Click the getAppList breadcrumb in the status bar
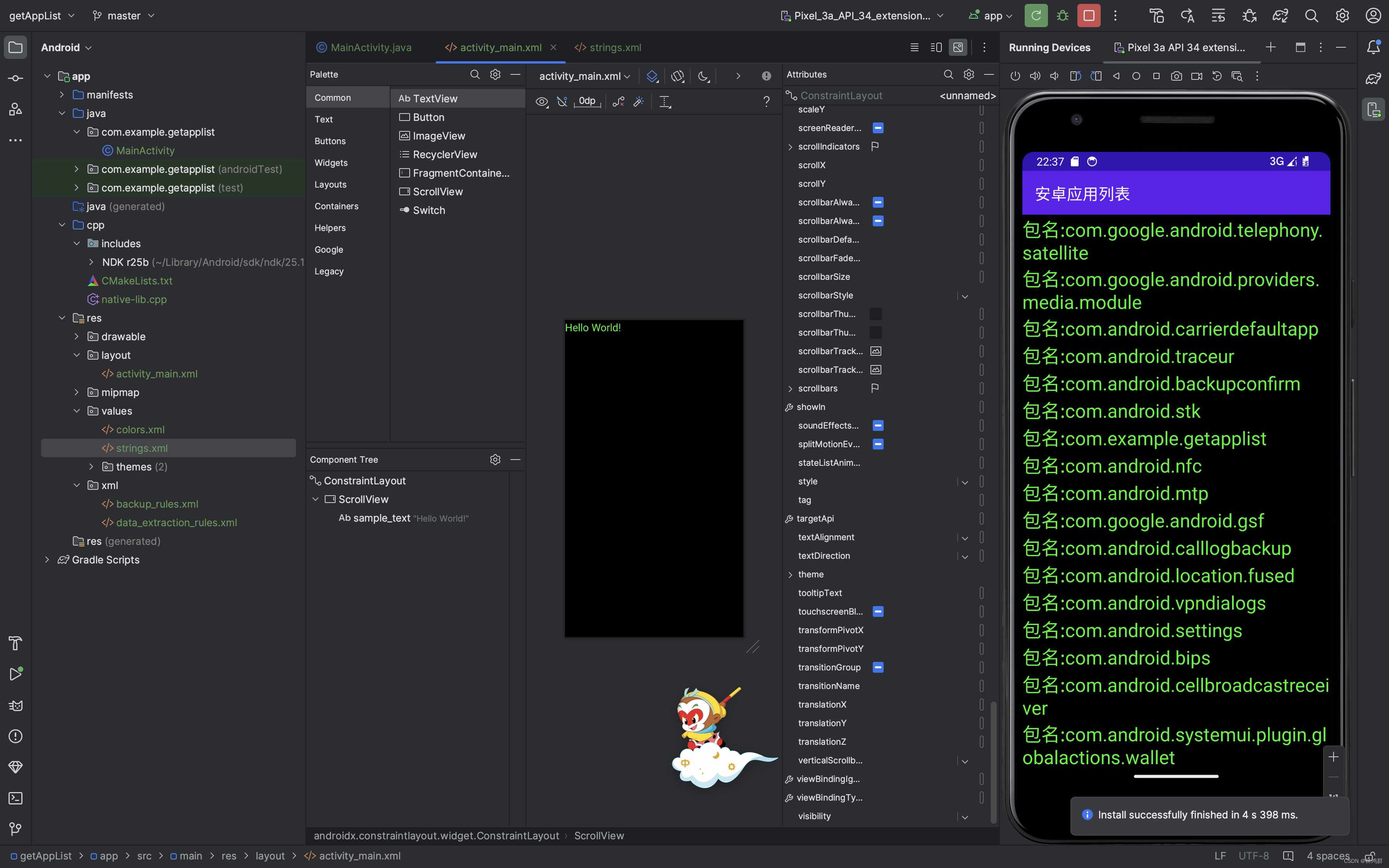 click(41, 856)
